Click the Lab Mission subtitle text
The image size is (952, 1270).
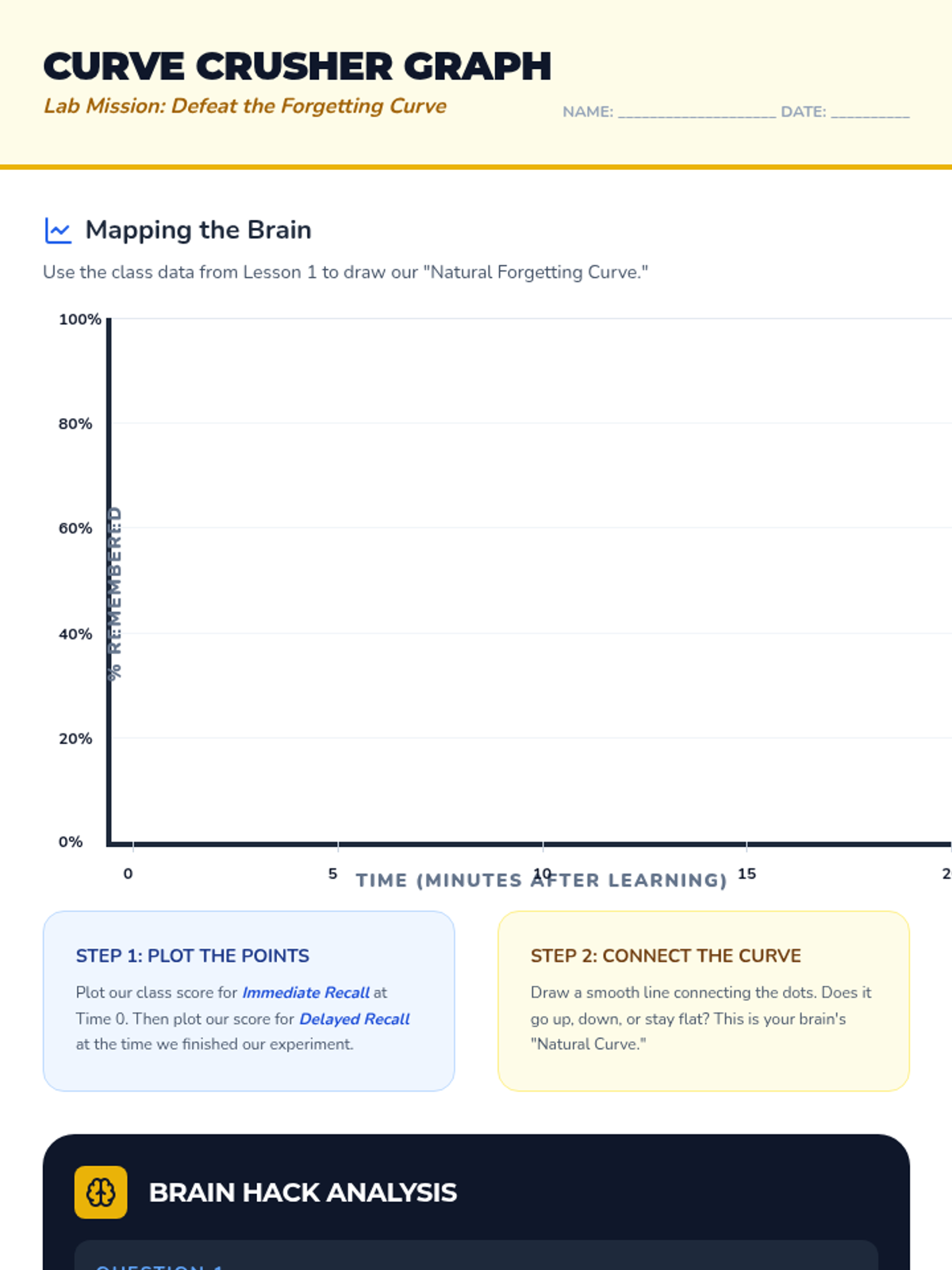[x=245, y=106]
